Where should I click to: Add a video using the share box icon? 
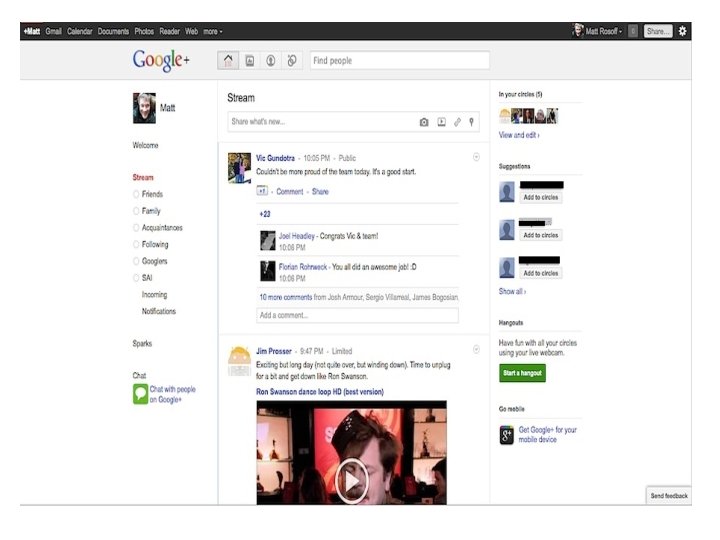(441, 122)
